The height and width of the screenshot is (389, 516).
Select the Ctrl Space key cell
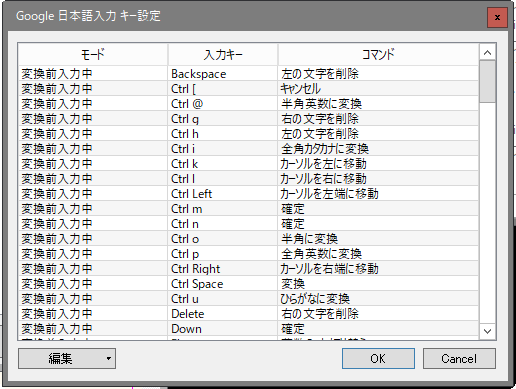[223, 284]
